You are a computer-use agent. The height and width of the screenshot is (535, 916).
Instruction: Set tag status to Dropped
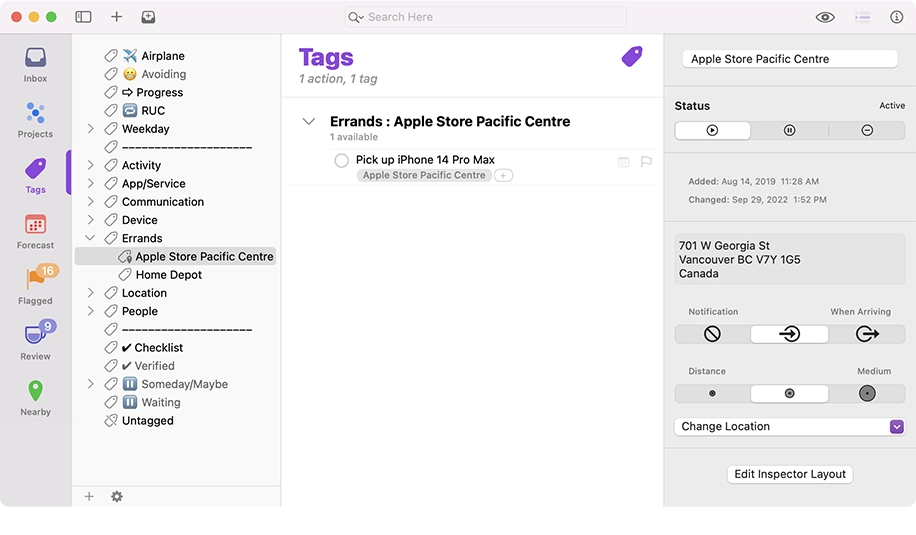point(867,130)
